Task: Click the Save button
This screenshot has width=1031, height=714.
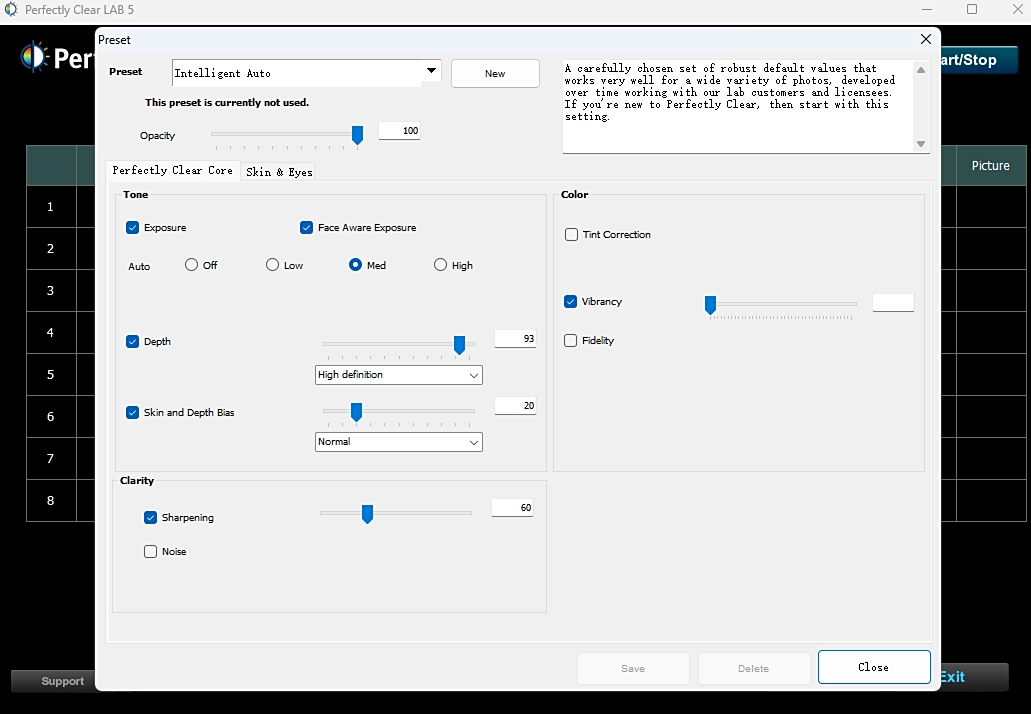Action: [x=633, y=668]
